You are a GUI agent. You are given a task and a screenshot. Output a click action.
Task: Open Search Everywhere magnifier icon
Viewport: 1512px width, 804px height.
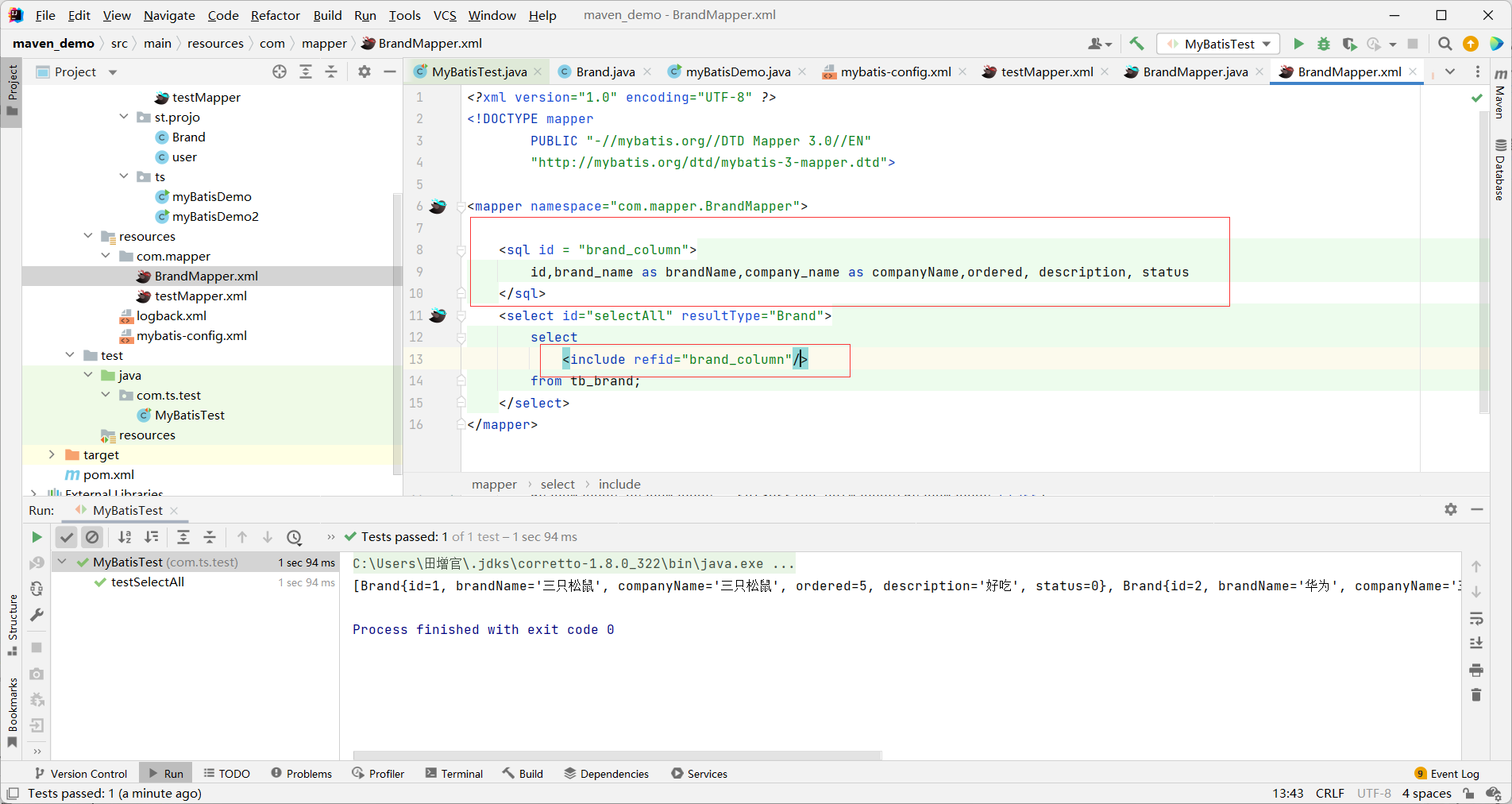pos(1445,44)
